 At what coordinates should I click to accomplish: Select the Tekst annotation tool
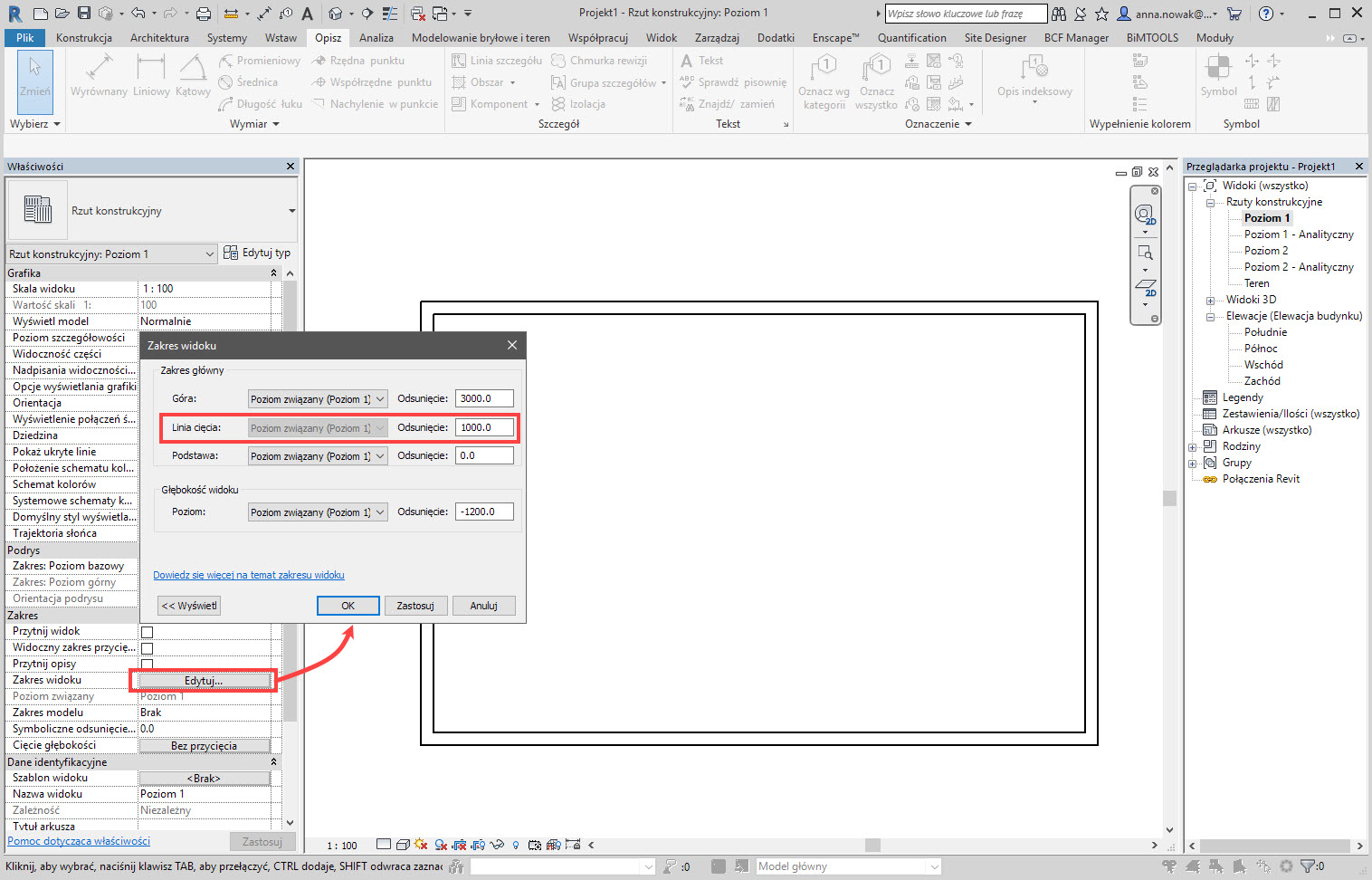[x=702, y=61]
